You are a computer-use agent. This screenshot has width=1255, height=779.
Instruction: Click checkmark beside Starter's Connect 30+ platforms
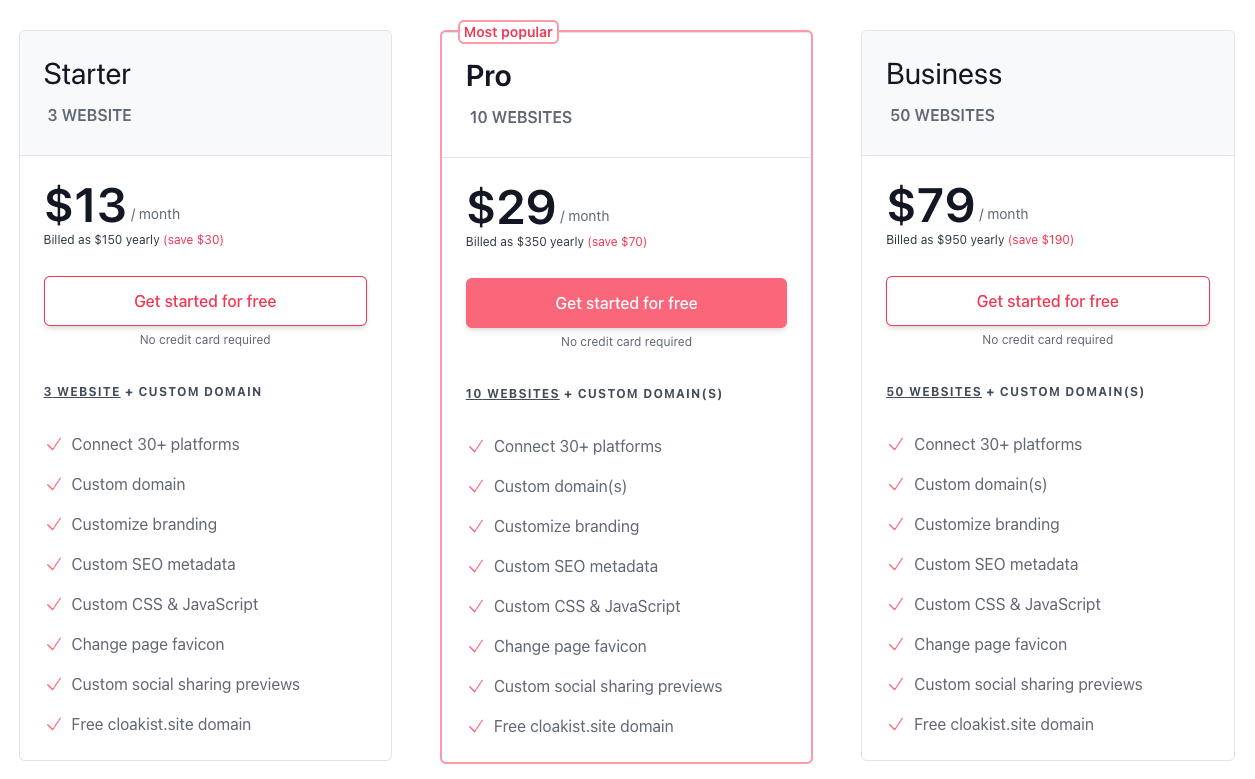54,445
